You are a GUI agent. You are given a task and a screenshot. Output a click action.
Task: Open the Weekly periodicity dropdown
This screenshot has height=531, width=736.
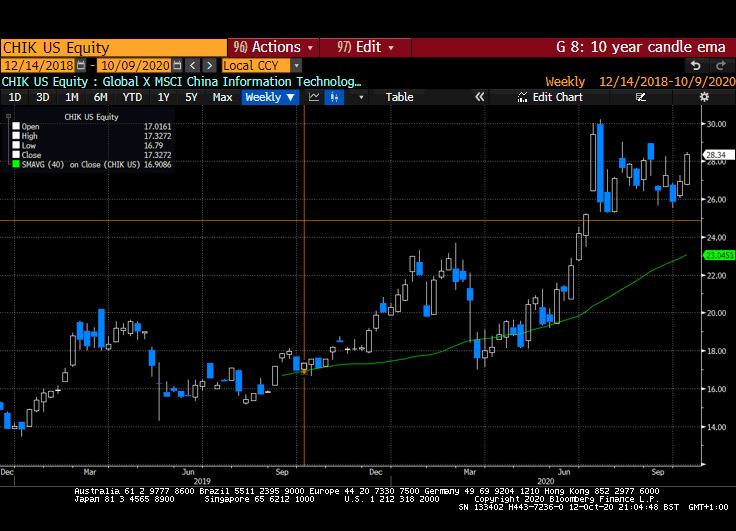pyautogui.click(x=270, y=97)
